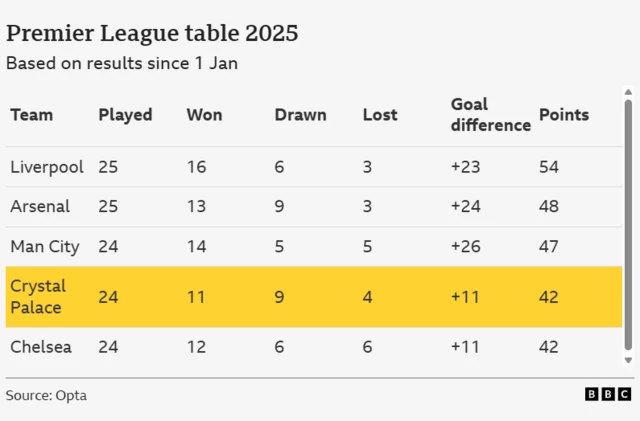Viewport: 640px width, 421px height.
Task: Select the Team column header
Action: (31, 115)
